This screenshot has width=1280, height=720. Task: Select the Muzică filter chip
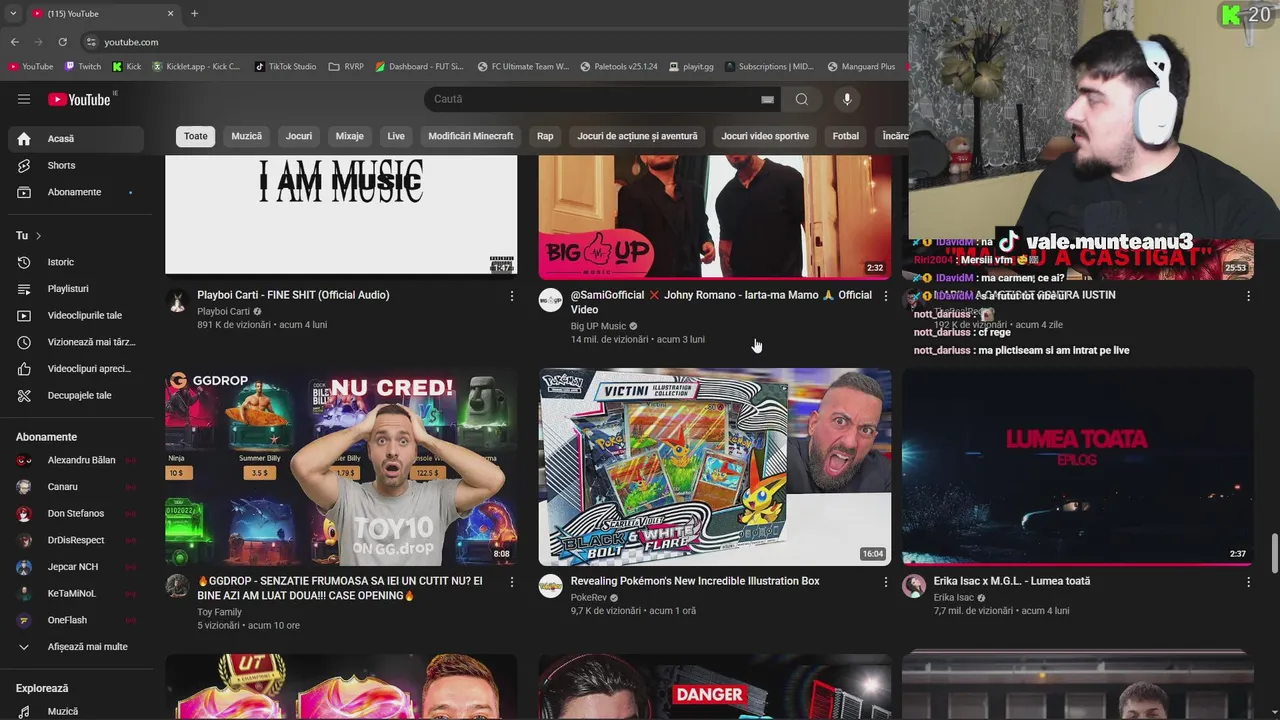(x=247, y=136)
